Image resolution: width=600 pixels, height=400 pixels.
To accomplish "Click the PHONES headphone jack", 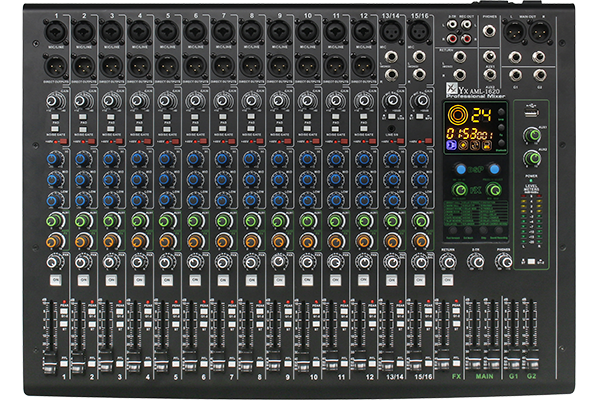I will (x=489, y=30).
